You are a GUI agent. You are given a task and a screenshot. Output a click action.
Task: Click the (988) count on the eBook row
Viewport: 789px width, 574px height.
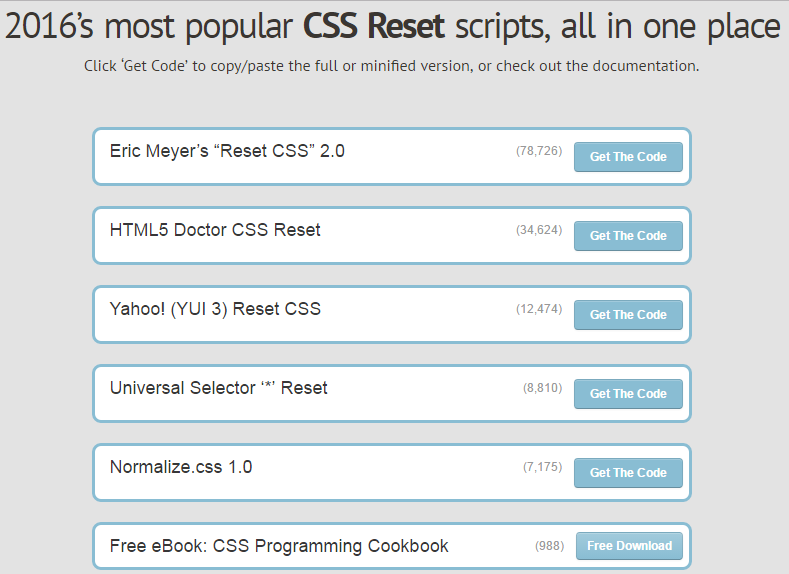[549, 546]
